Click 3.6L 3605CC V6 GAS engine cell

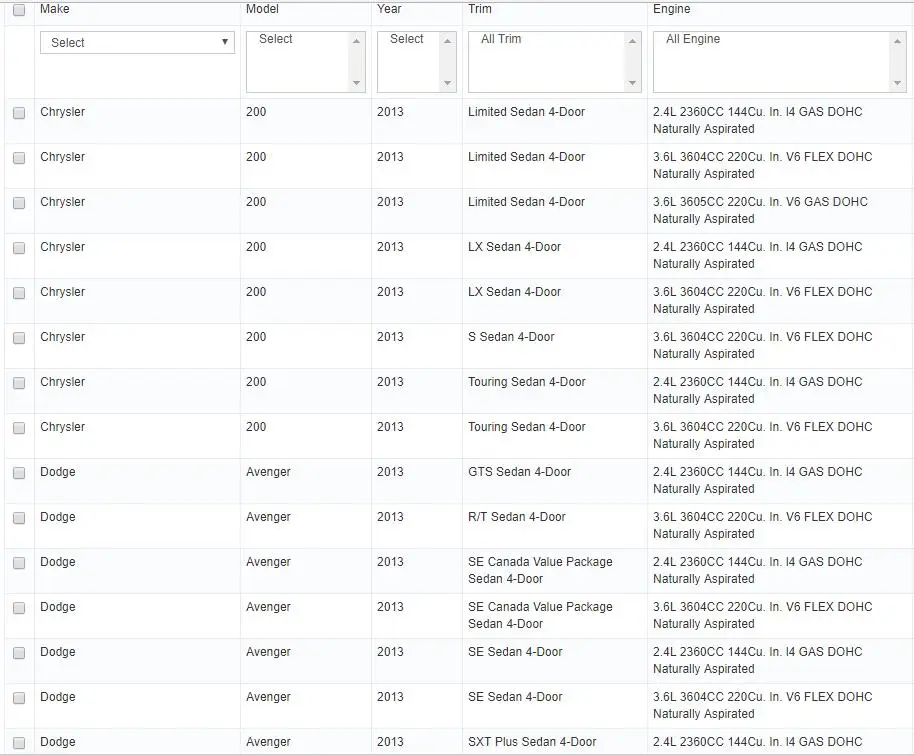[760, 210]
